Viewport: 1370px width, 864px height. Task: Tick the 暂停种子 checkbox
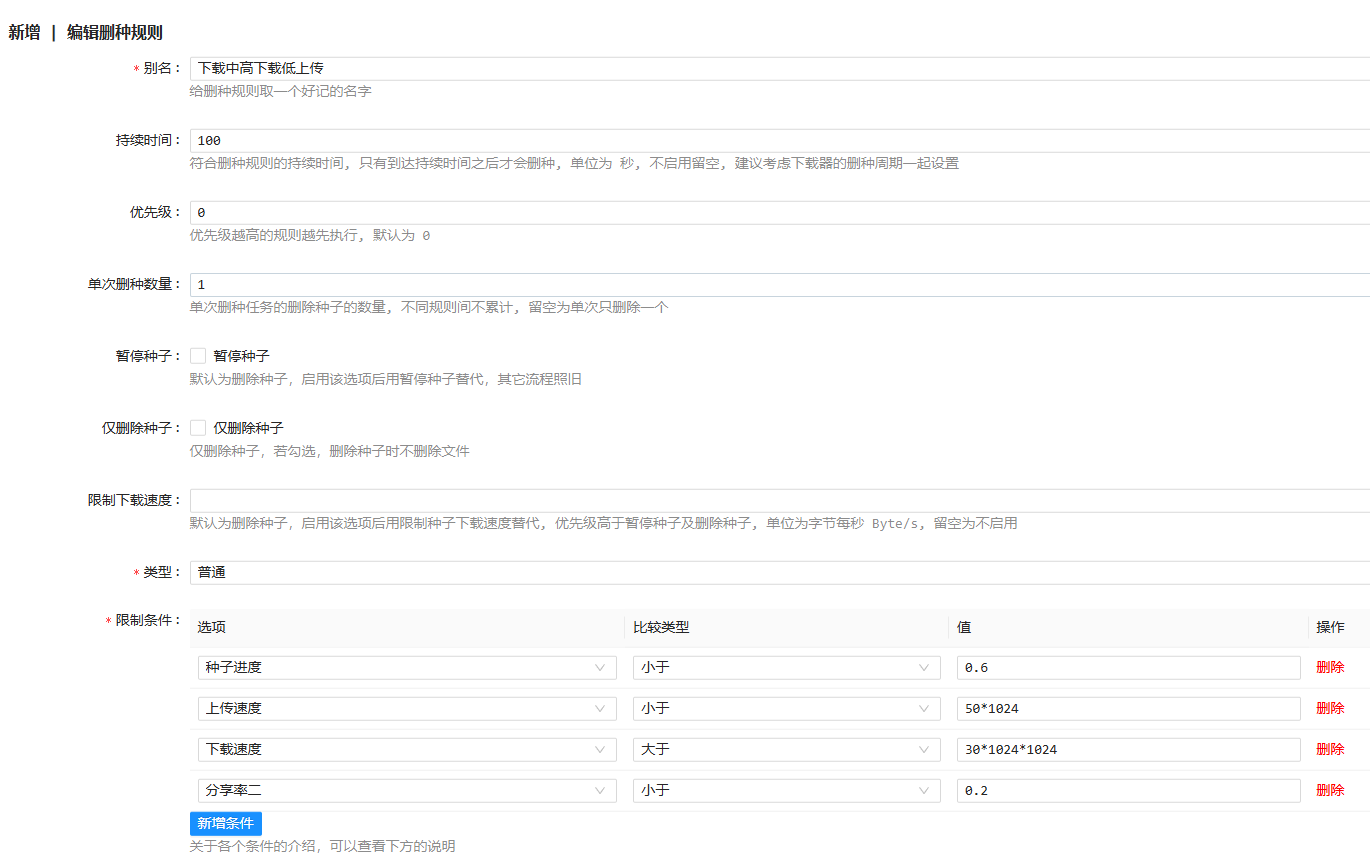[198, 356]
